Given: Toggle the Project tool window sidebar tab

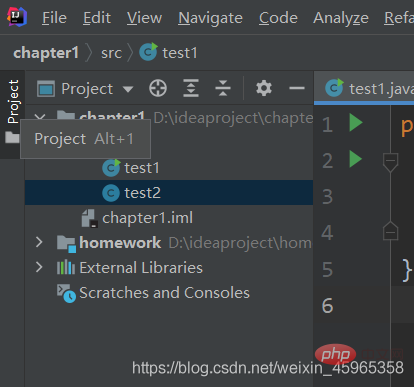Looking at the screenshot, I should click(x=13, y=102).
